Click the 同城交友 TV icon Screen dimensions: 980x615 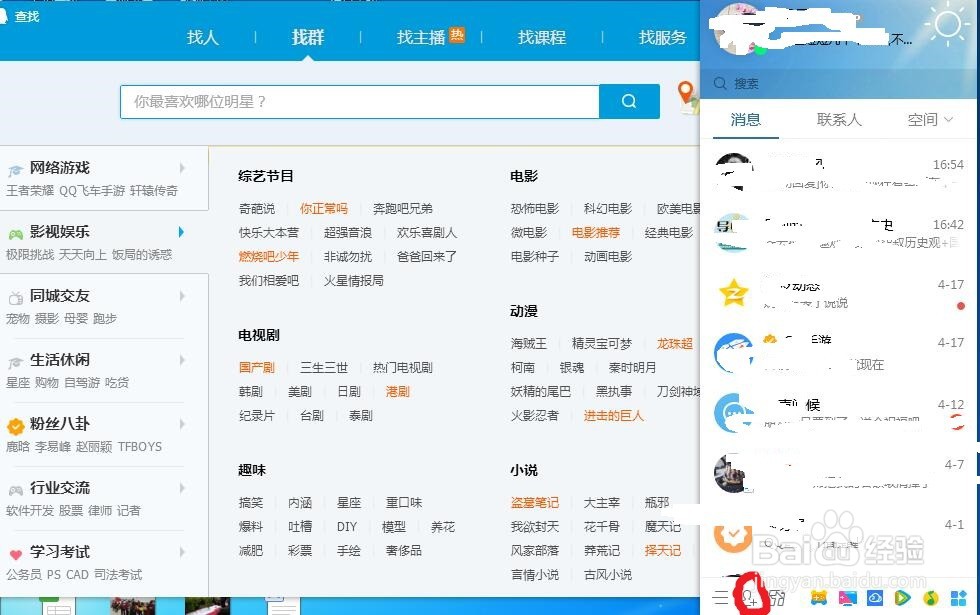16,298
